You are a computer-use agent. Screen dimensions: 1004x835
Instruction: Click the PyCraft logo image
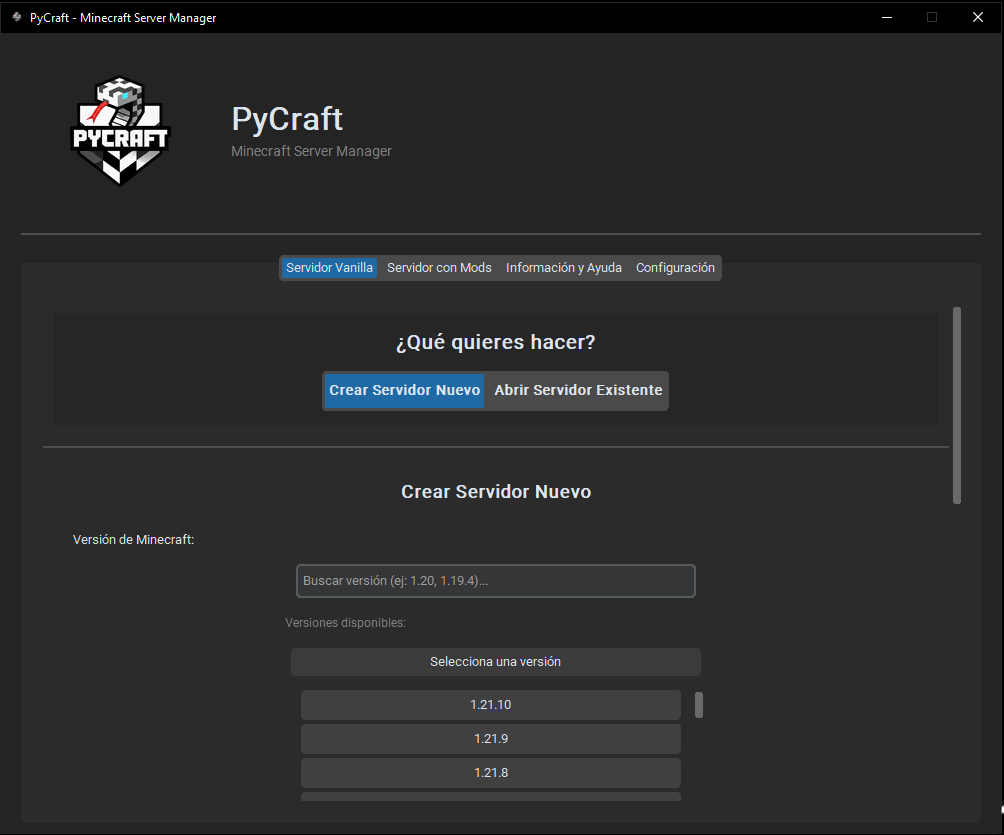[120, 130]
